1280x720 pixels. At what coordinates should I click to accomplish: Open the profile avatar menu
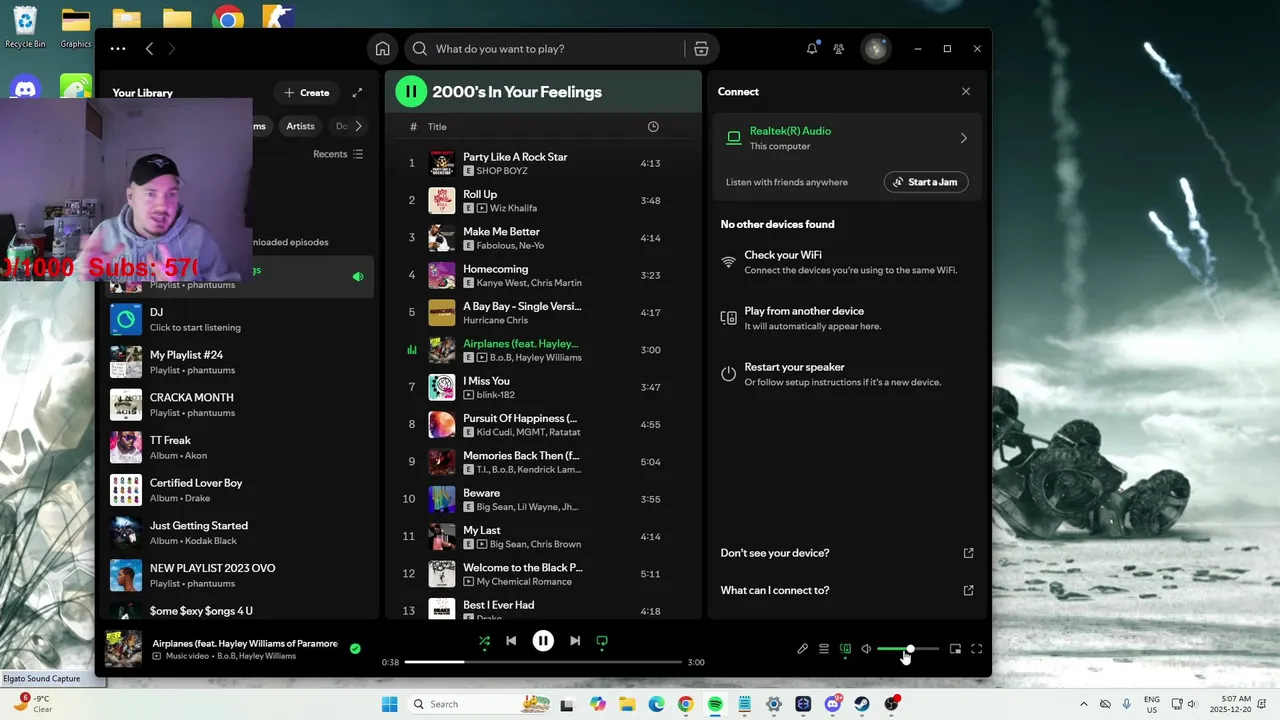876,48
